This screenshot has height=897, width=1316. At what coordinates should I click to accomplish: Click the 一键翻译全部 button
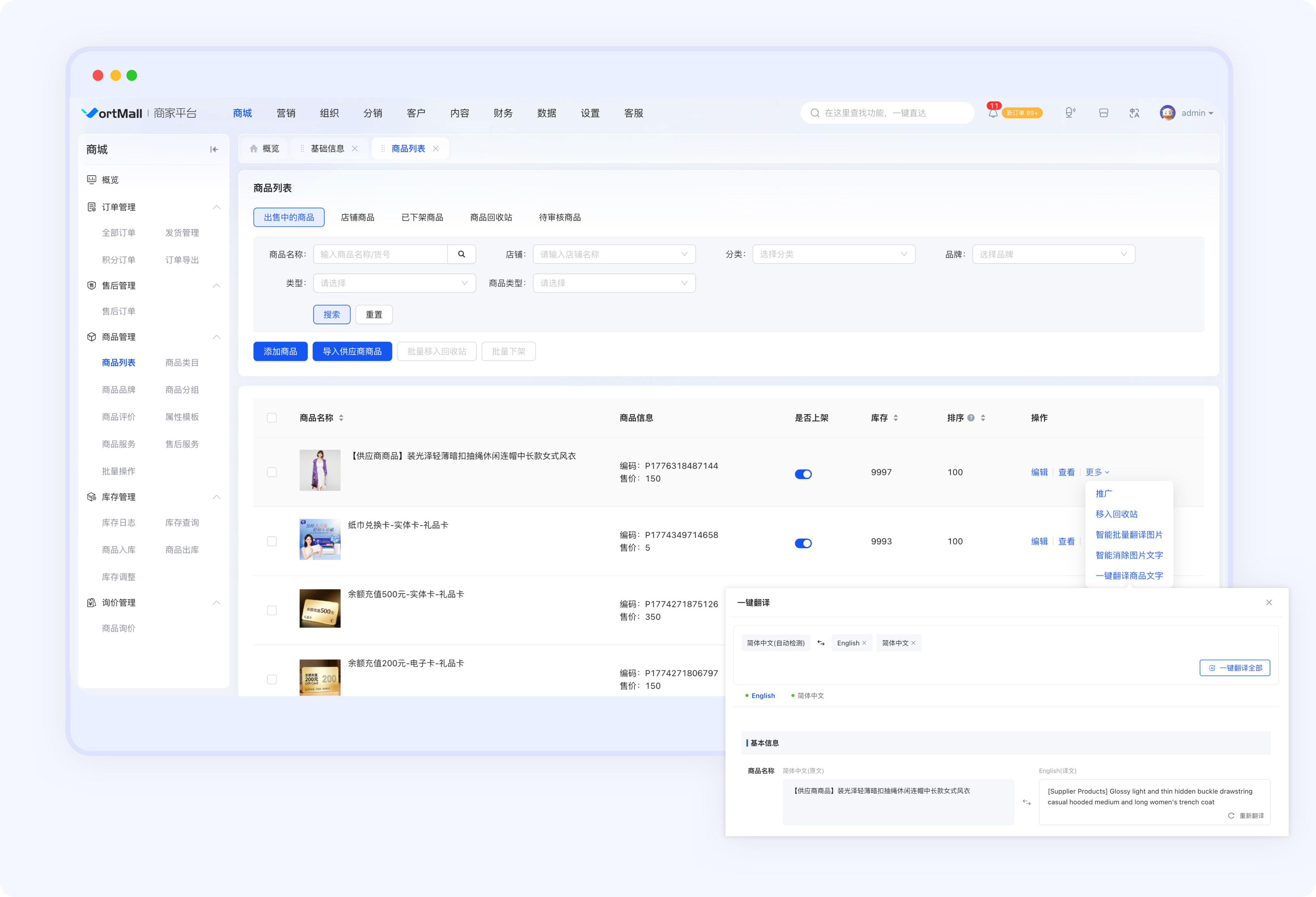tap(1234, 668)
